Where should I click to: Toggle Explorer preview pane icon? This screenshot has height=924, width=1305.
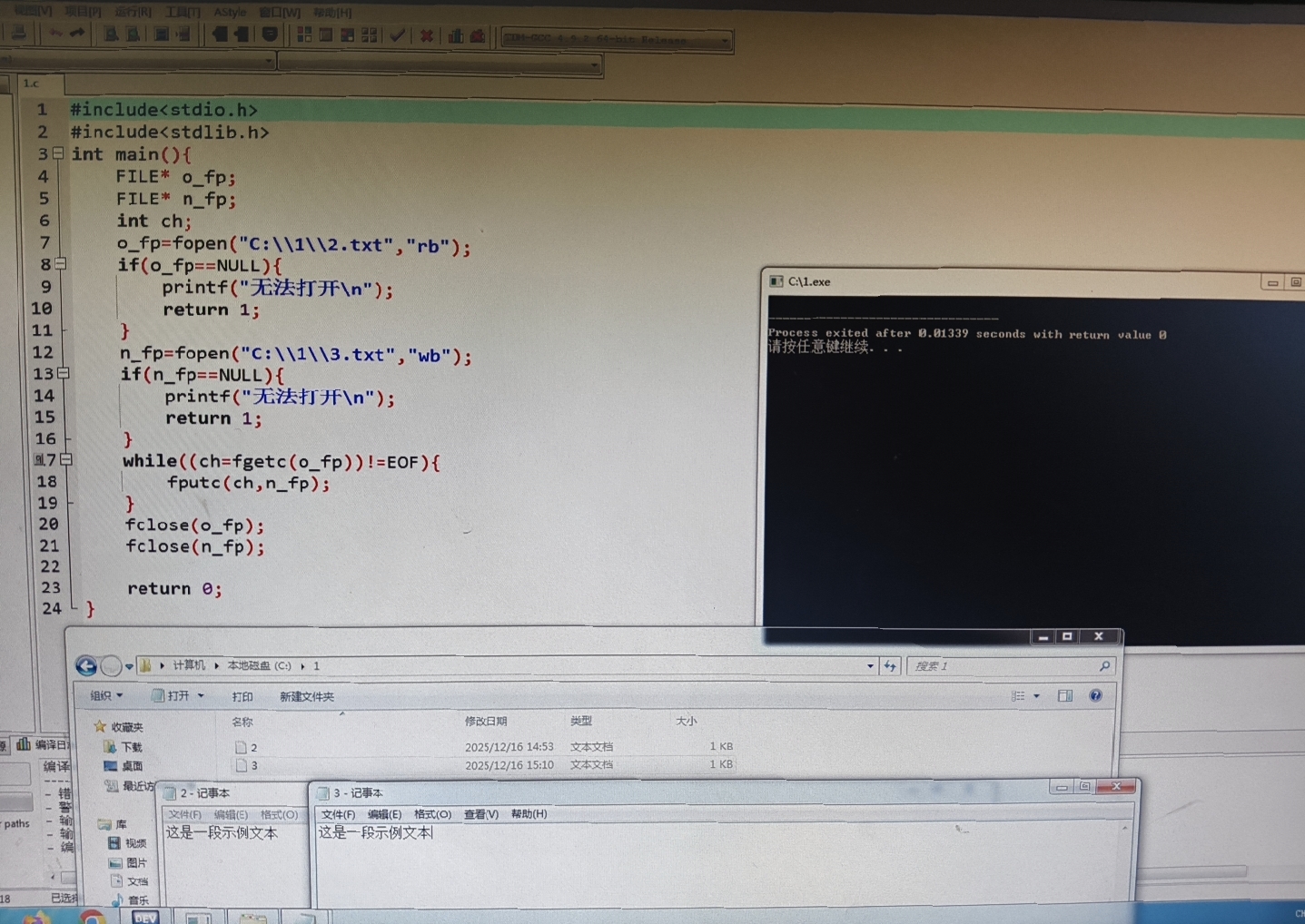point(1065,696)
